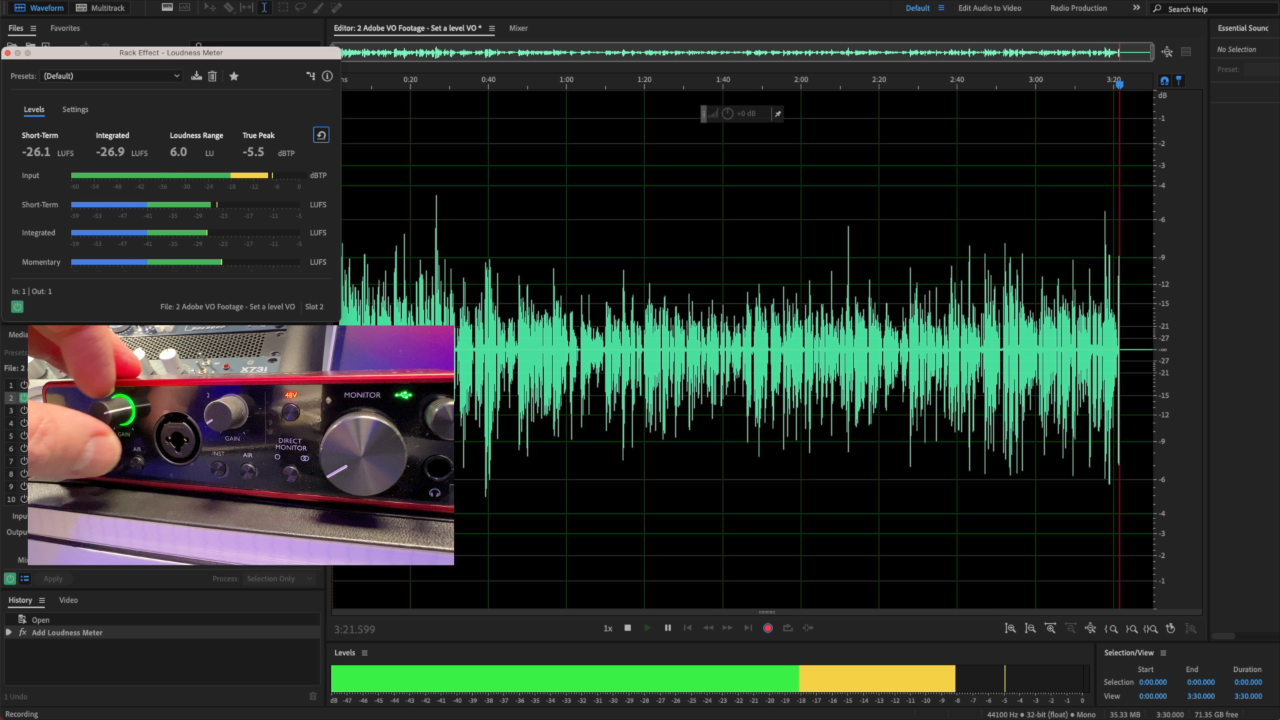Screen dimensions: 1280x720
Task: Toggle the Loudness Meter effect power button
Action: (x=17, y=307)
